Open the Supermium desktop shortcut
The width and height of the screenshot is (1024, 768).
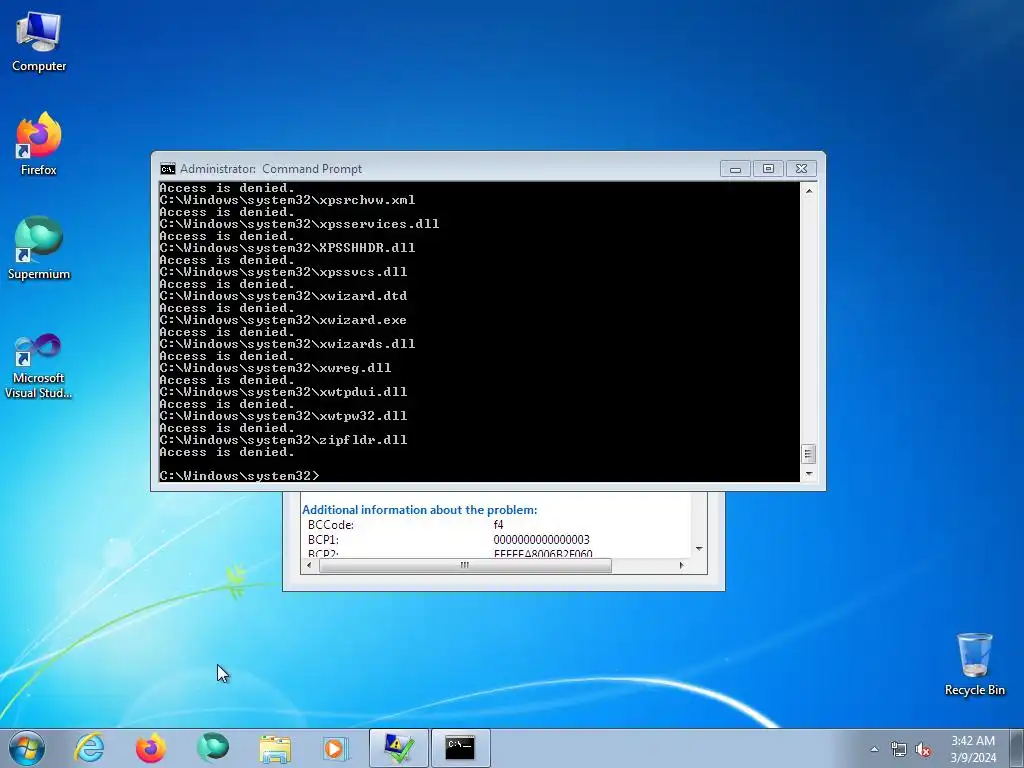(39, 248)
